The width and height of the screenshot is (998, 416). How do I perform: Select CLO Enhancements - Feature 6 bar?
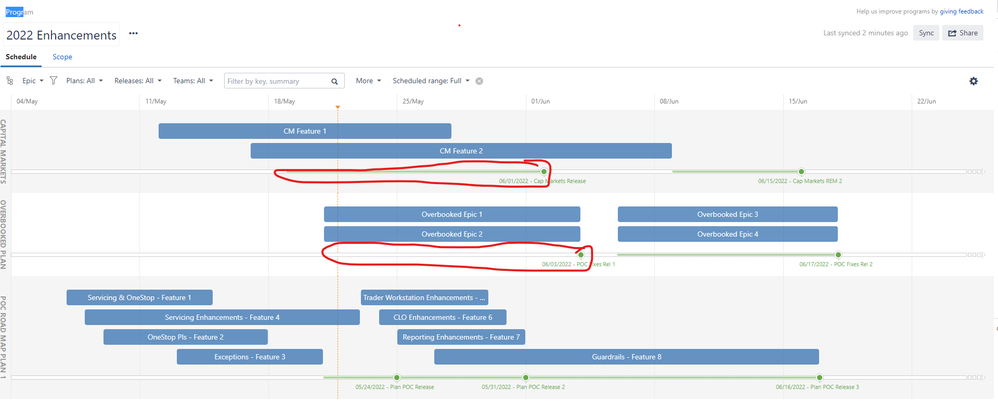coord(442,317)
